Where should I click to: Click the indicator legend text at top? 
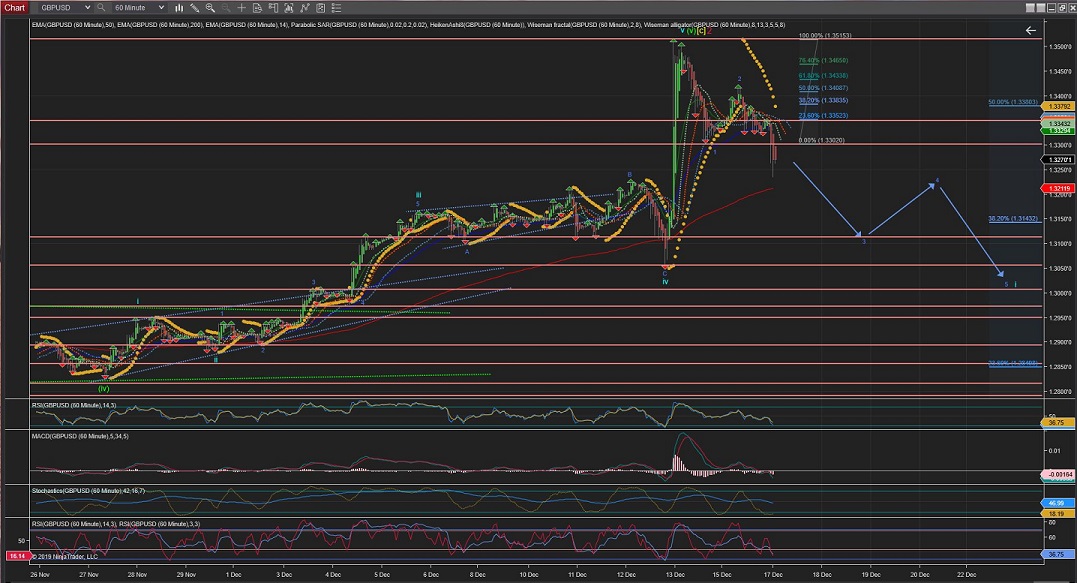click(408, 25)
